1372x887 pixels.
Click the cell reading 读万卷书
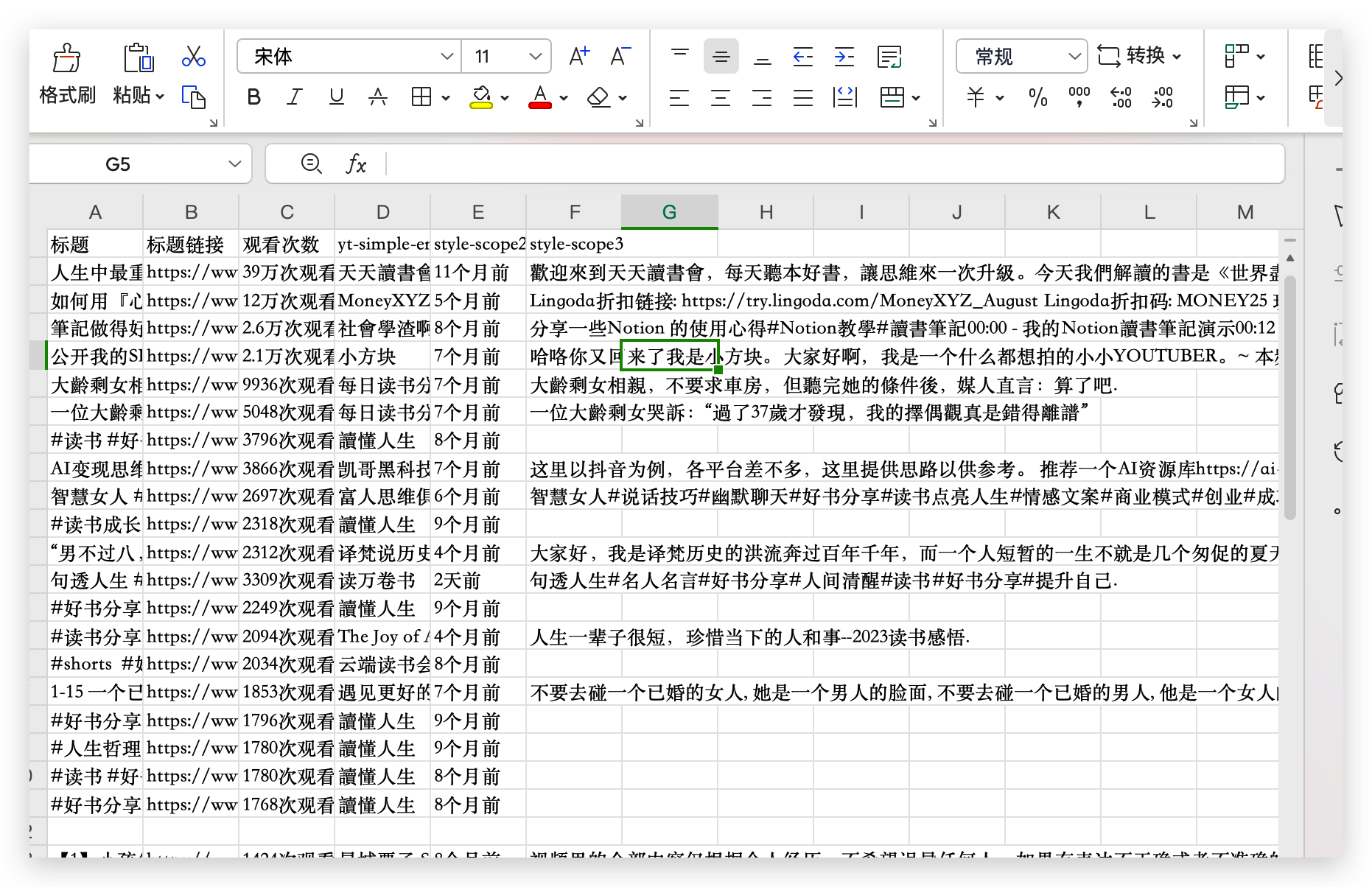382,581
